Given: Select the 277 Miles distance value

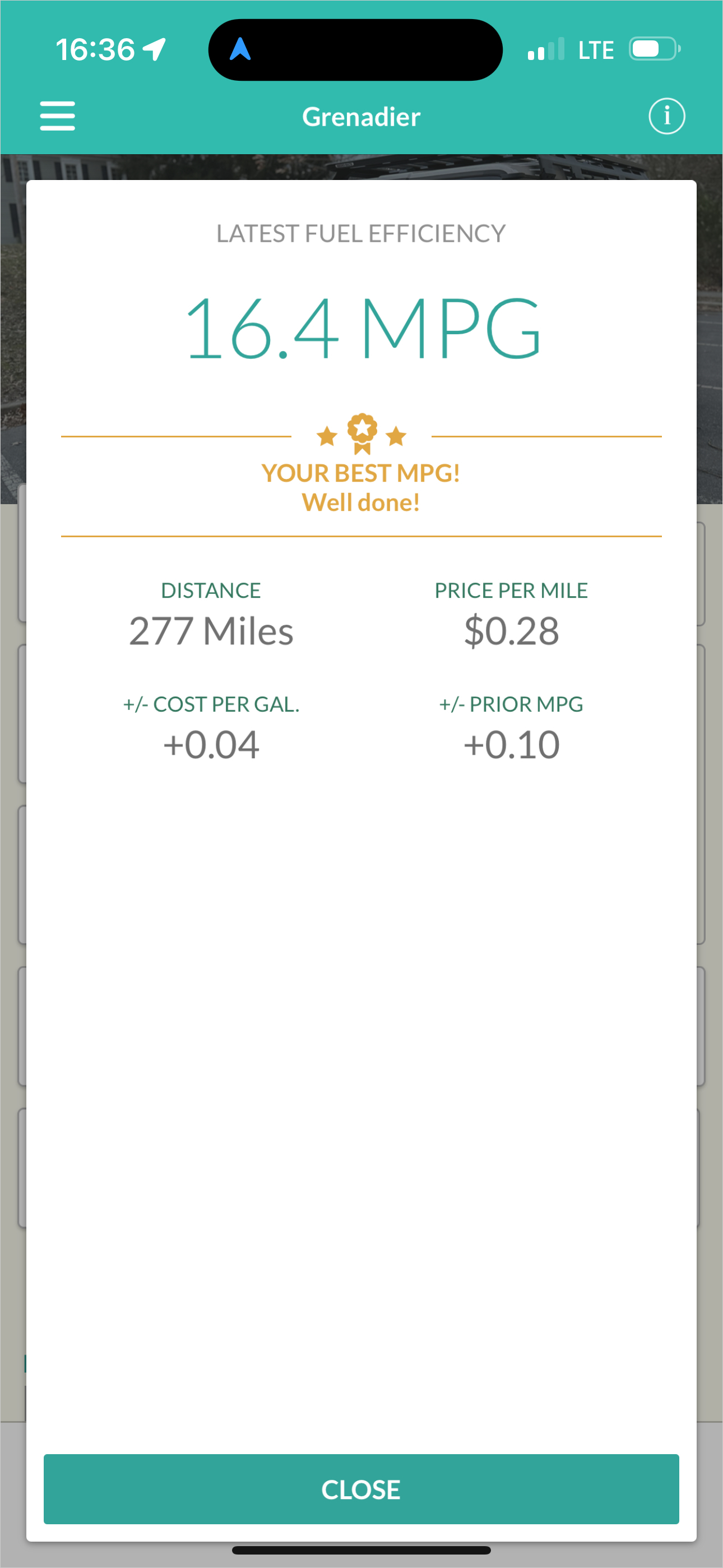Looking at the screenshot, I should 211,630.
